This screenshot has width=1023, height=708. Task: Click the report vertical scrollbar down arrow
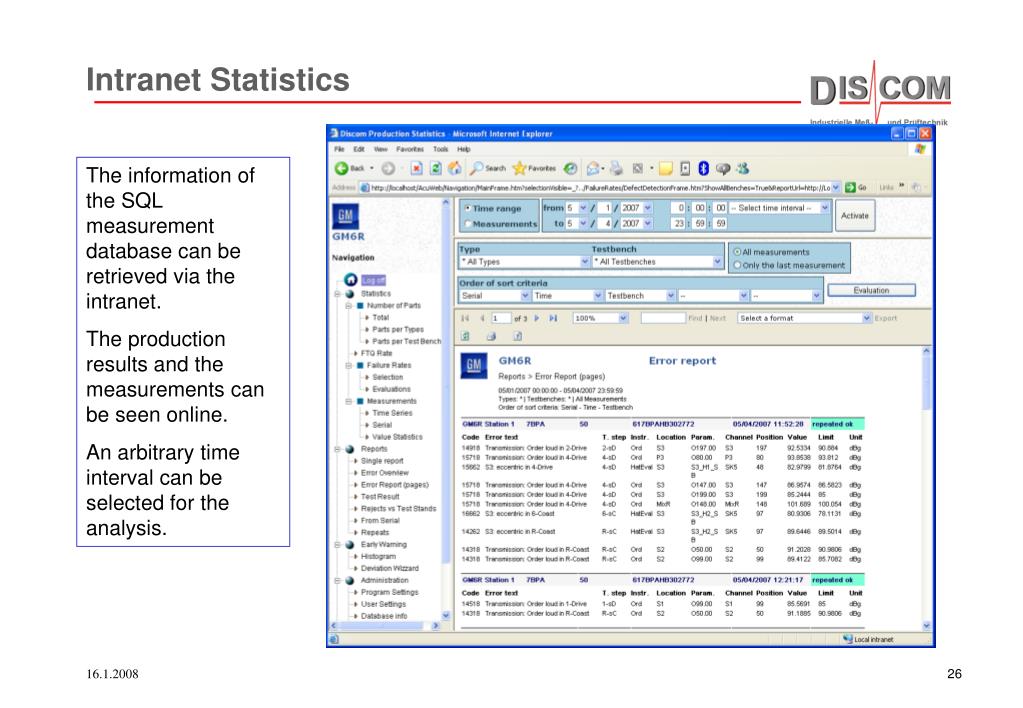click(926, 626)
